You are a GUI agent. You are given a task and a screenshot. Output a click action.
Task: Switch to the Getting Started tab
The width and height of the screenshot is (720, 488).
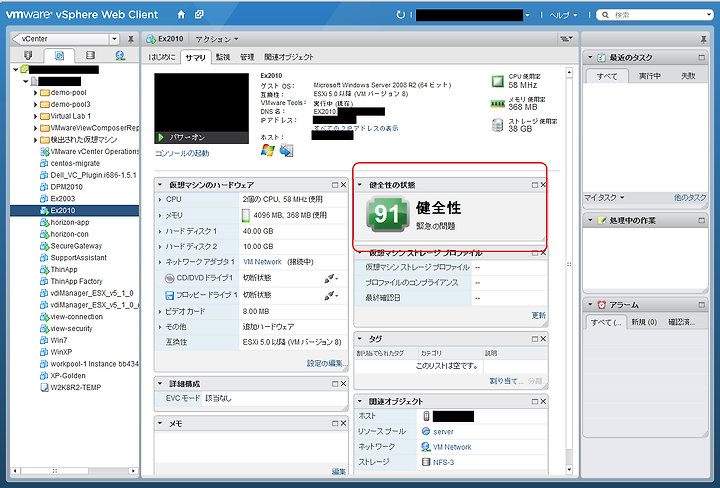162,57
